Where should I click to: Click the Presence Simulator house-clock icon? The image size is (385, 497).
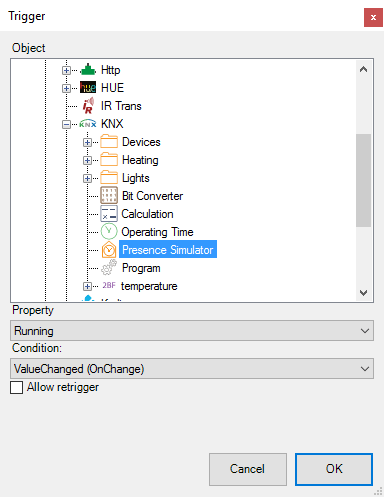(x=109, y=250)
